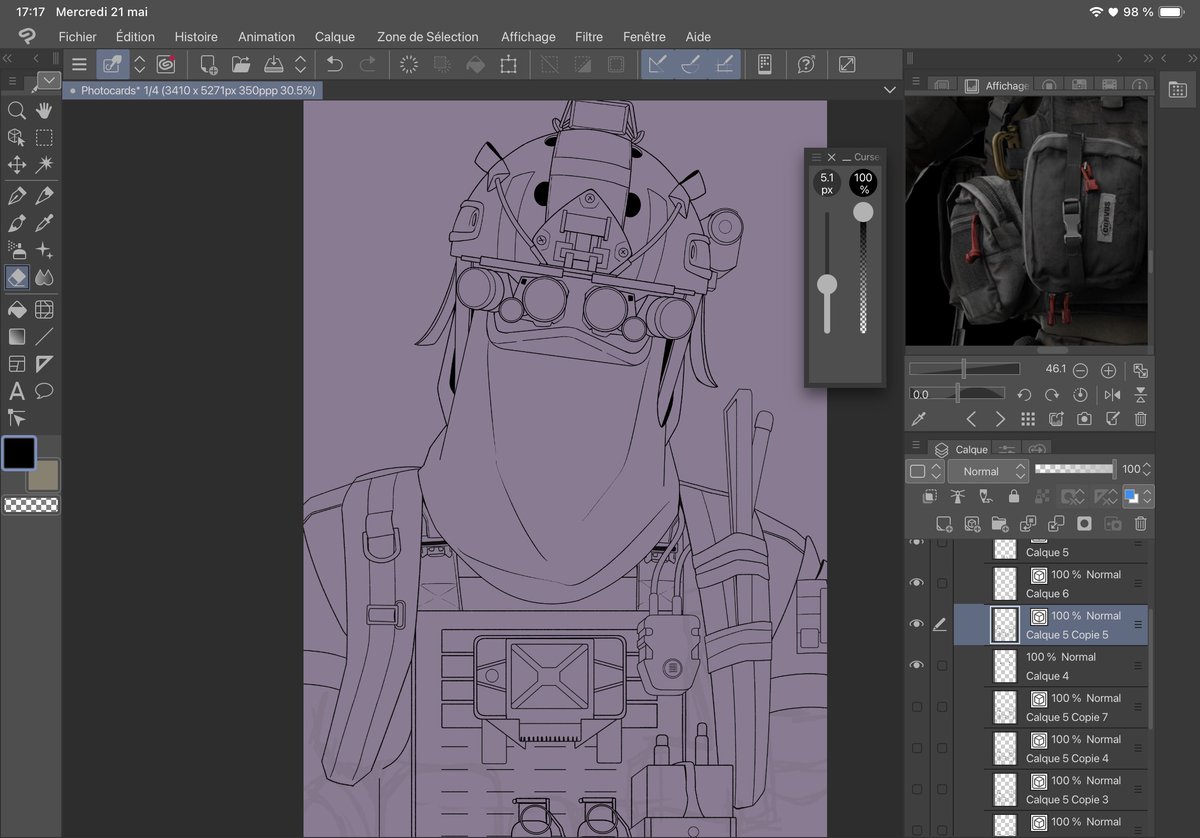Open the Fichier menu
Screen dimensions: 1200x838
coord(77,37)
